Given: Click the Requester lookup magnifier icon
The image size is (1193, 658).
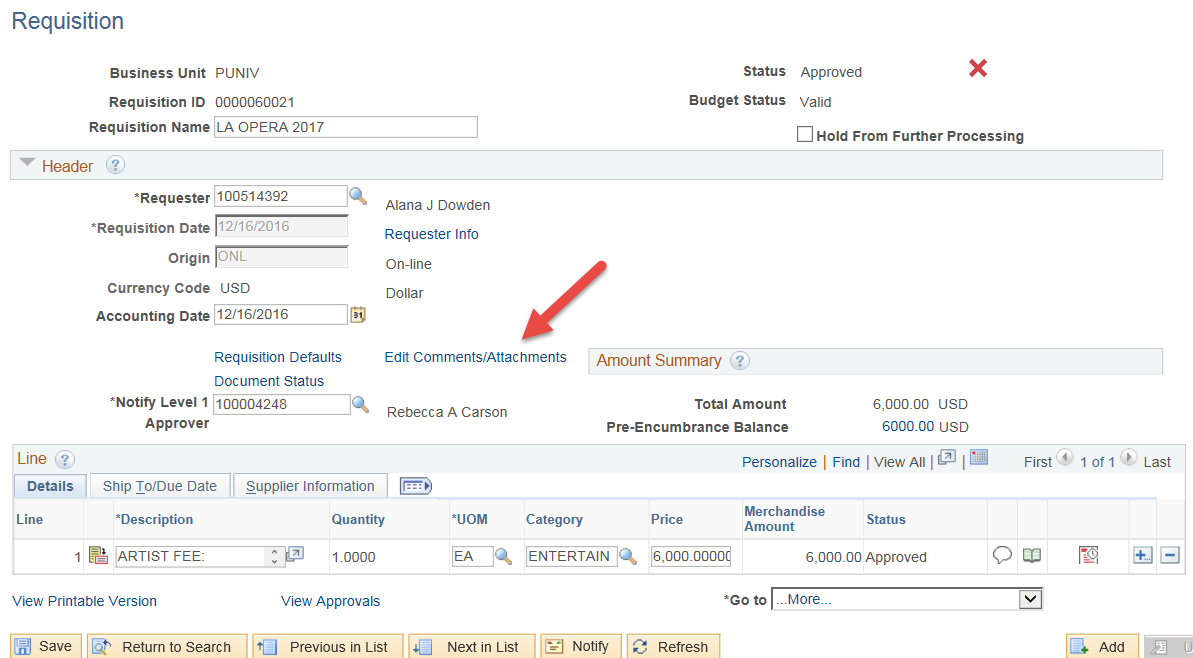Looking at the screenshot, I should tap(358, 196).
